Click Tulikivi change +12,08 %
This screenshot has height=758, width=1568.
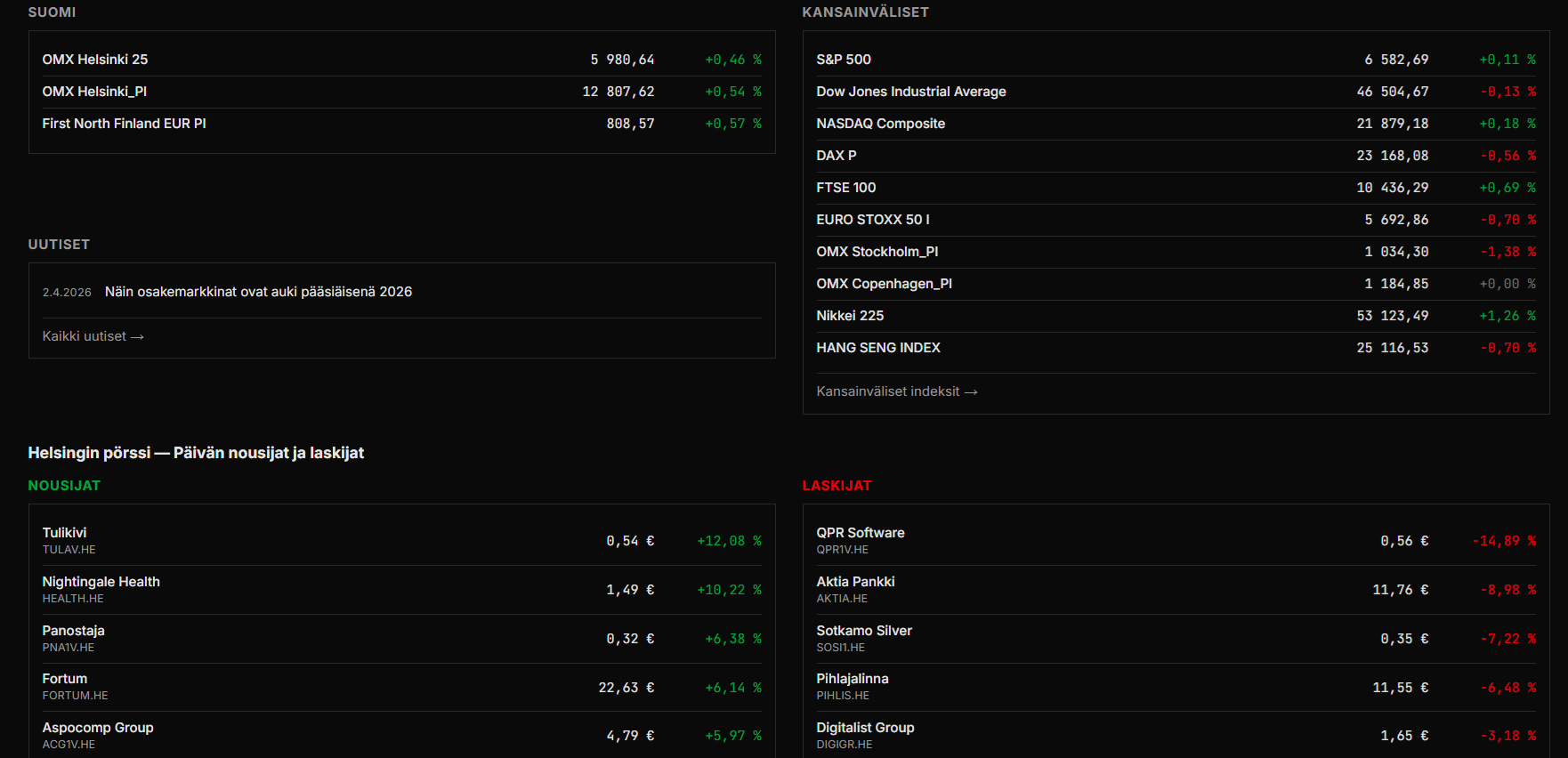coord(730,541)
